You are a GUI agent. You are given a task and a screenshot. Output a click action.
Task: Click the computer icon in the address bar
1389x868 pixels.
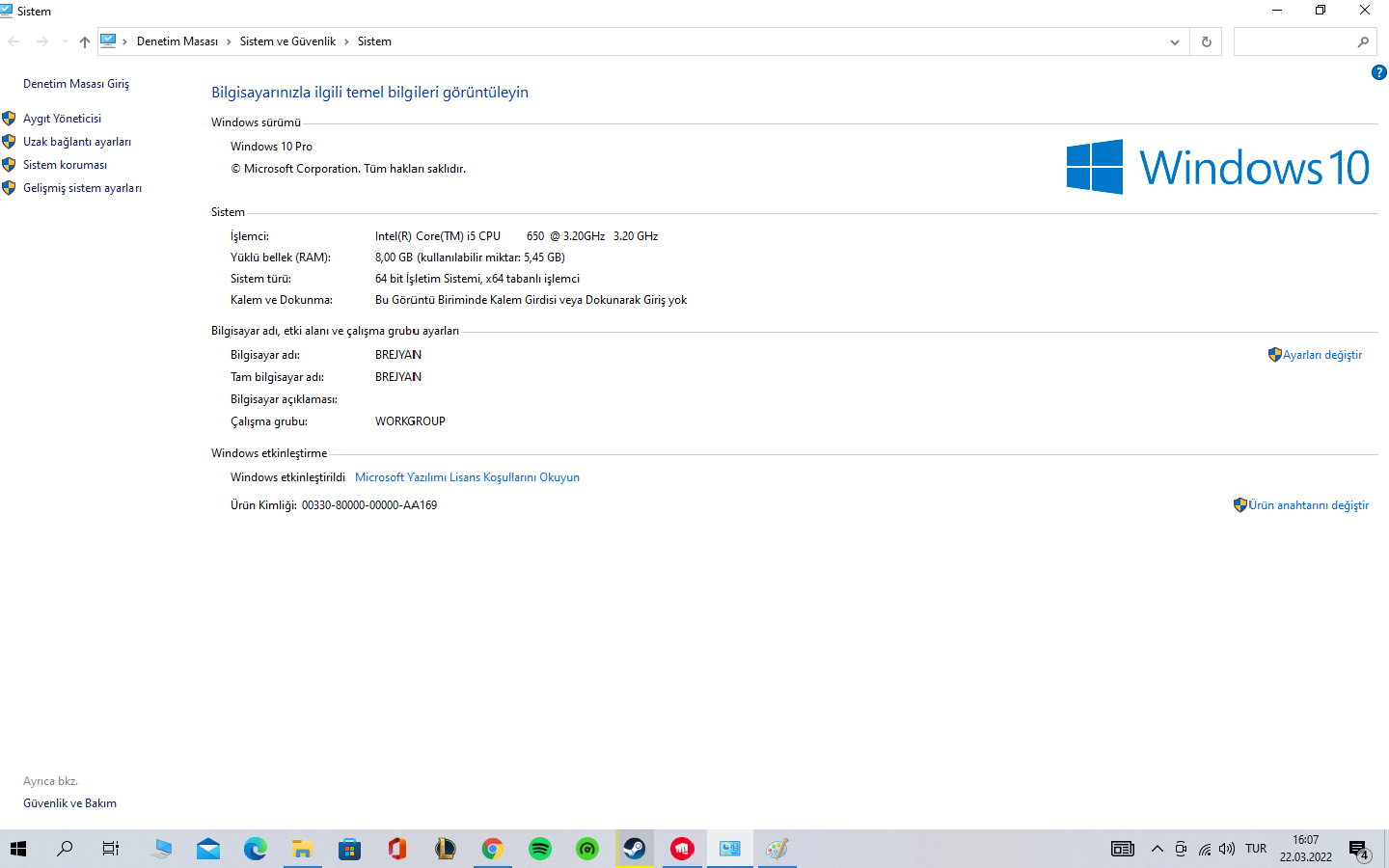(x=108, y=41)
